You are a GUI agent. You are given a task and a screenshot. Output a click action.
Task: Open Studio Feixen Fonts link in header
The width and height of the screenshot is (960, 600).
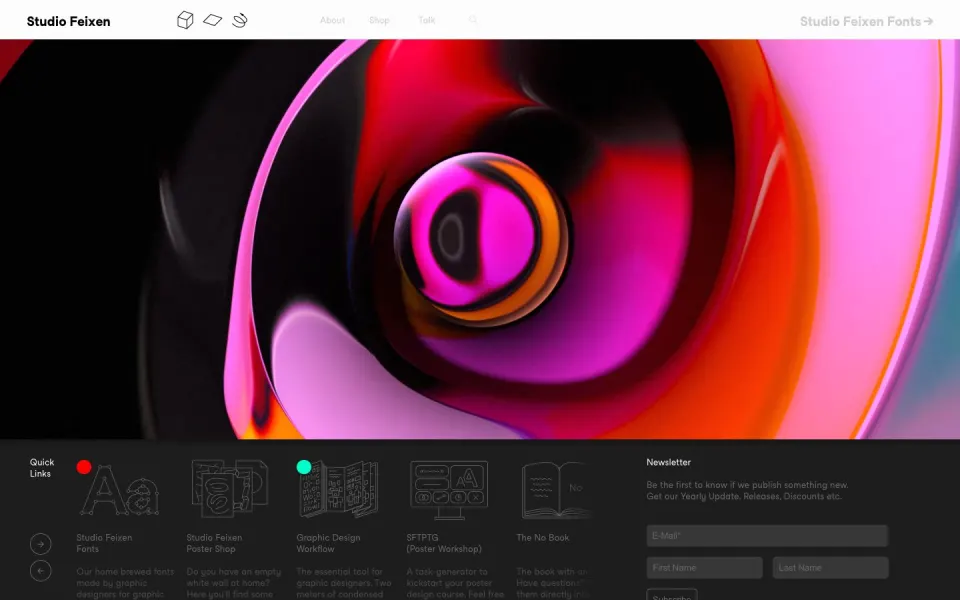(x=866, y=21)
